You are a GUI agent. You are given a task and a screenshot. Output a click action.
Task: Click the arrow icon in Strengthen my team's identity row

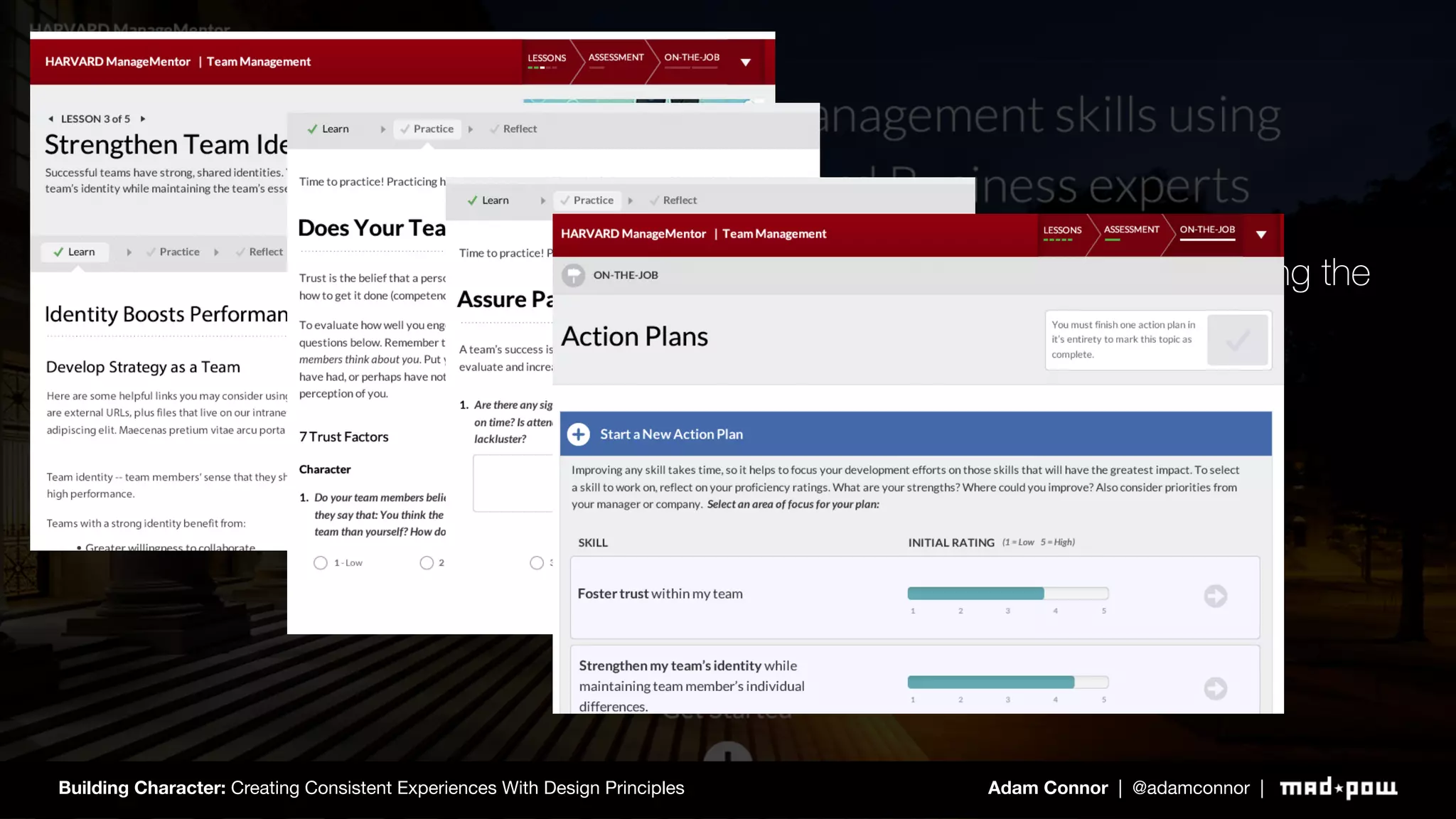(x=1215, y=688)
